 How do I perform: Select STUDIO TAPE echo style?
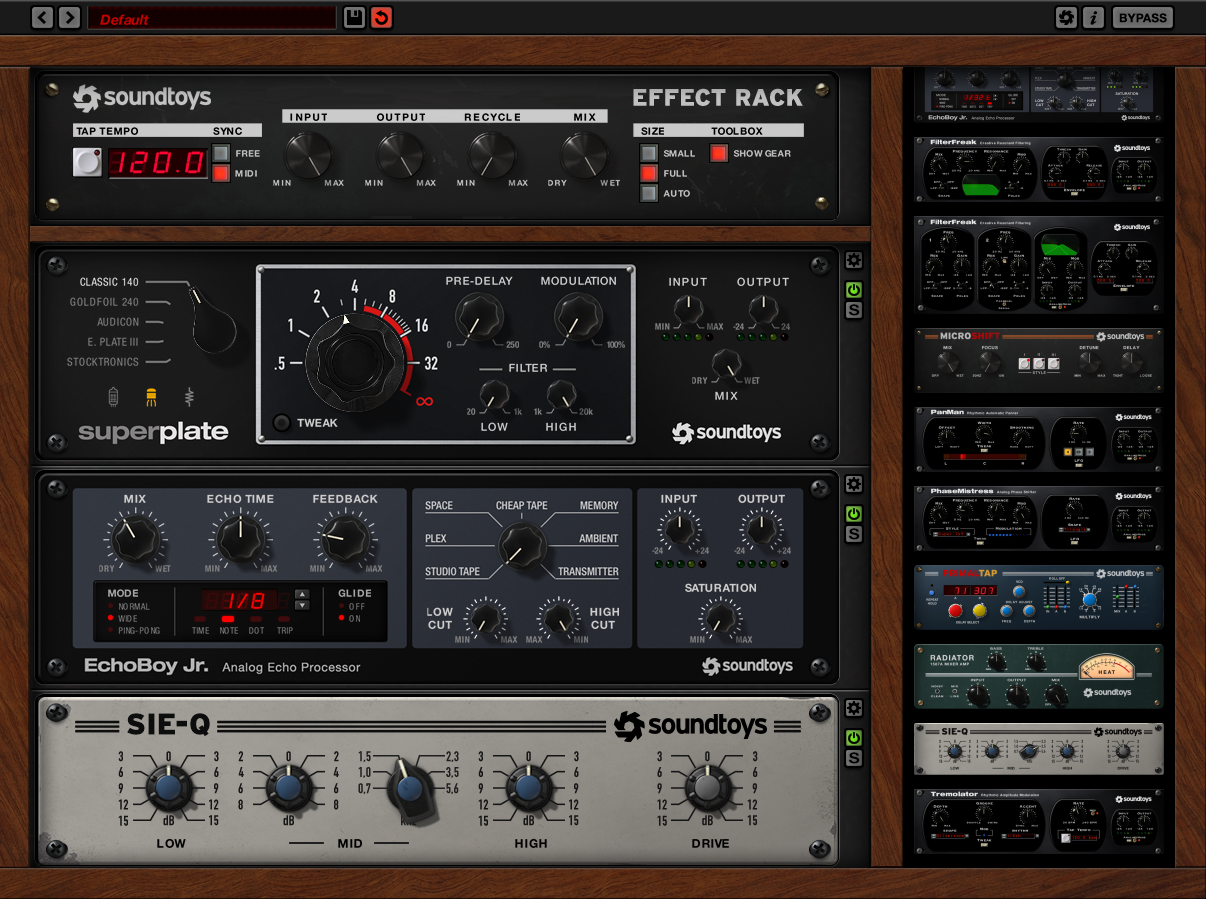point(452,572)
